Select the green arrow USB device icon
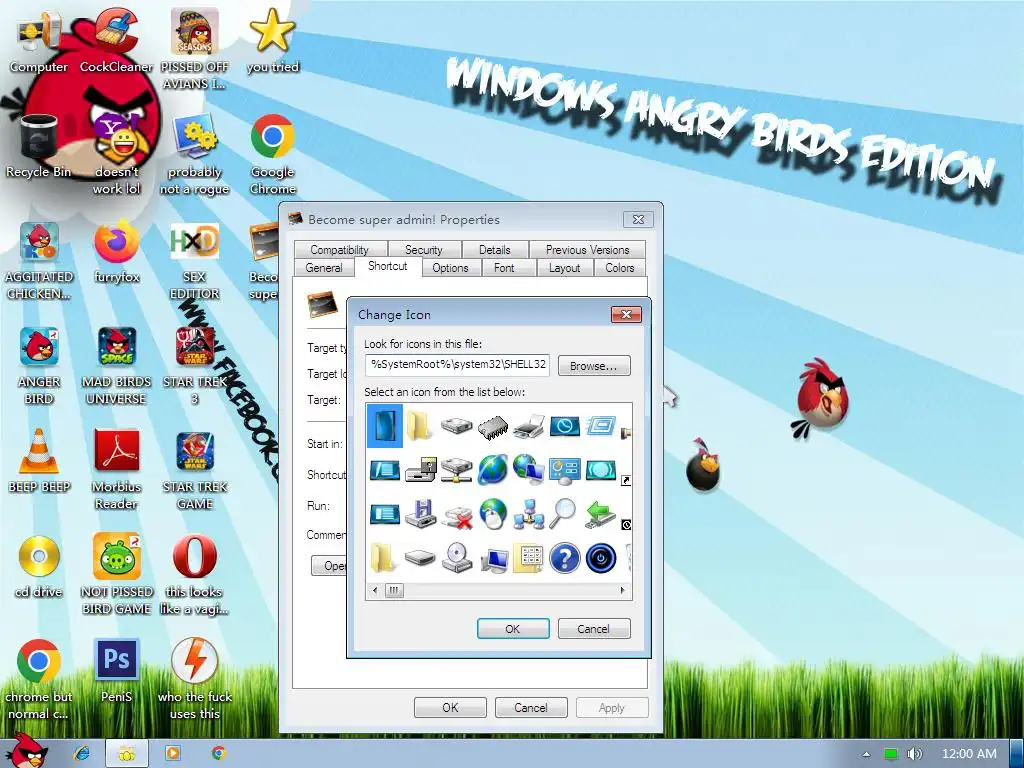This screenshot has height=768, width=1024. (x=601, y=514)
